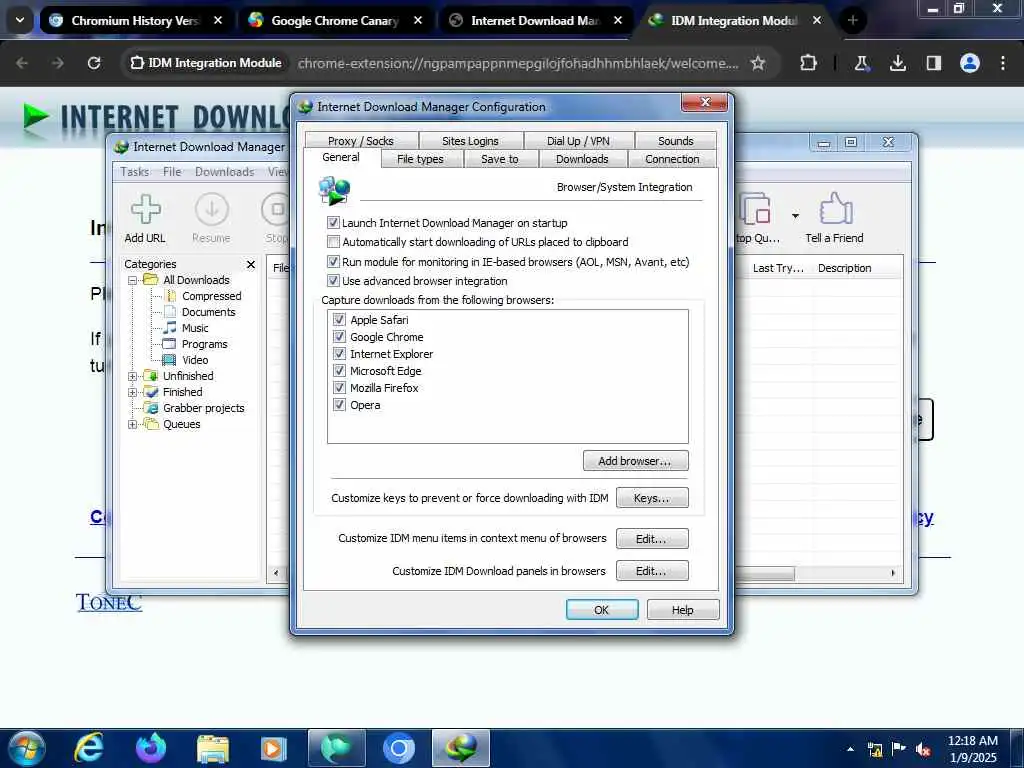
Task: Uncheck Opera browser
Action: pos(339,404)
